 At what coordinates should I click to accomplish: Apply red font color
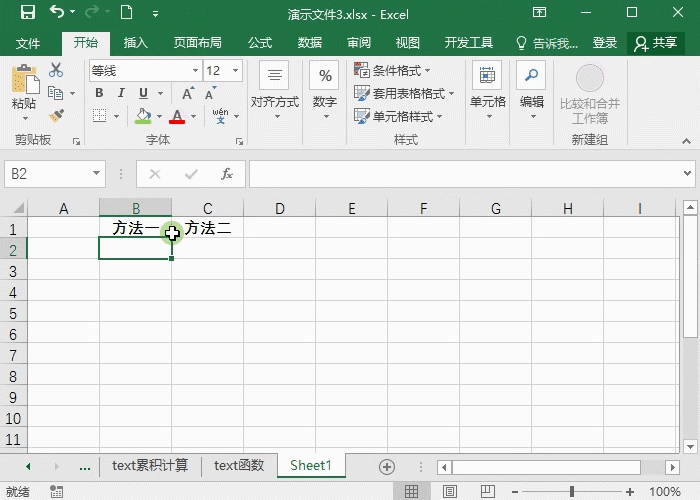(177, 116)
